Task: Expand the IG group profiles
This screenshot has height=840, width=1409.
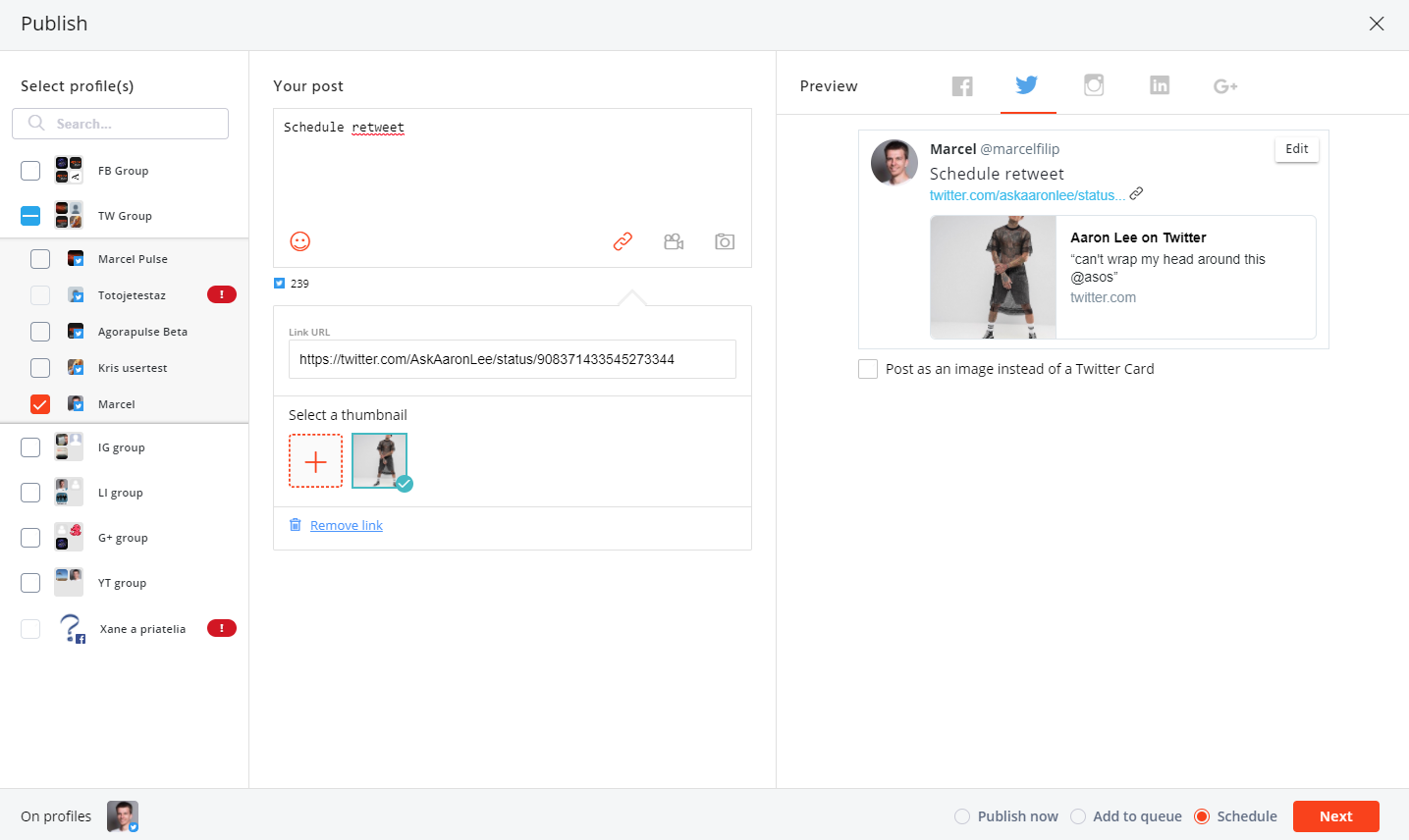Action: pos(121,447)
